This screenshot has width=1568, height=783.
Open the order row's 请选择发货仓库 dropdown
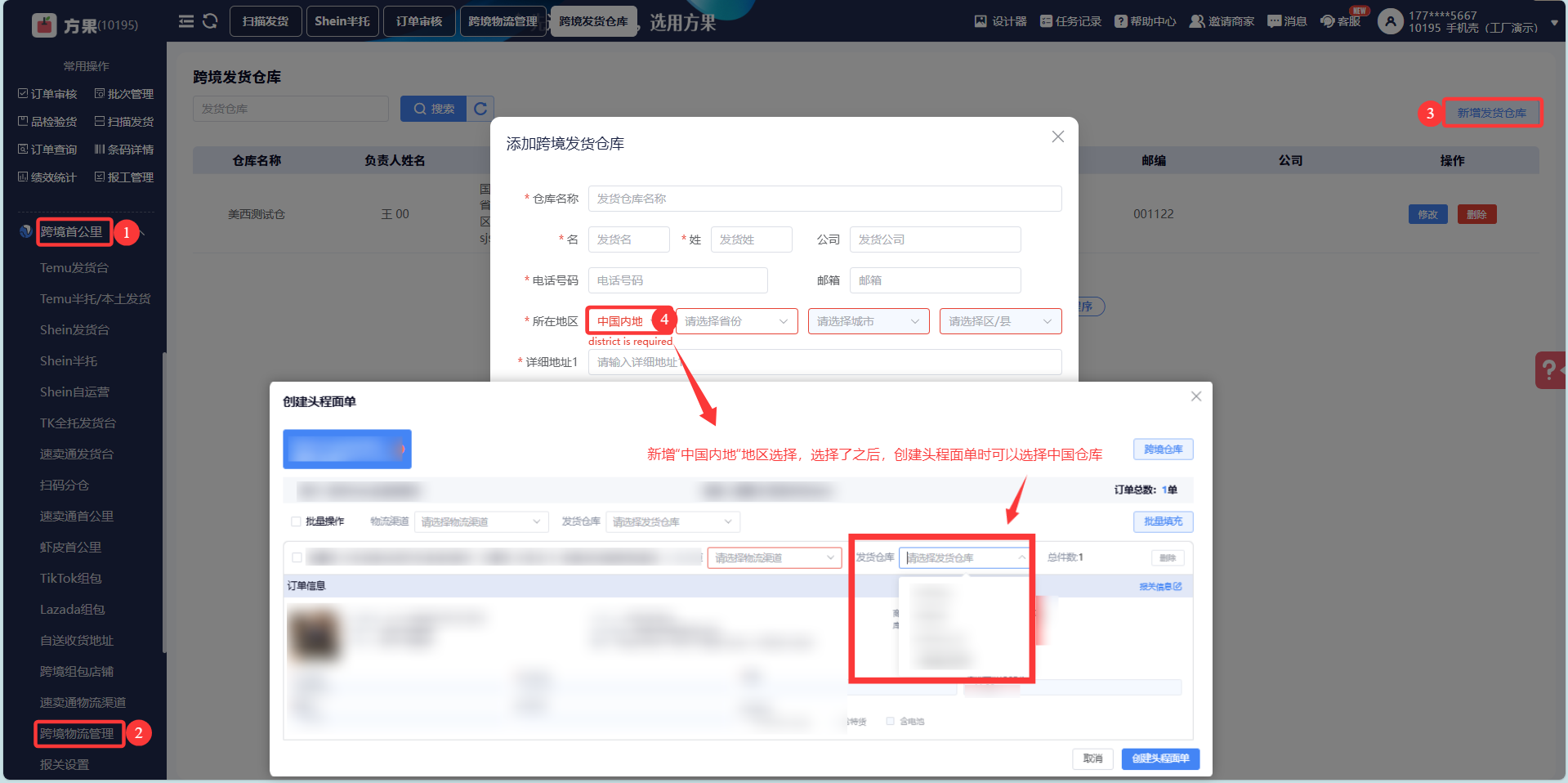(x=965, y=557)
